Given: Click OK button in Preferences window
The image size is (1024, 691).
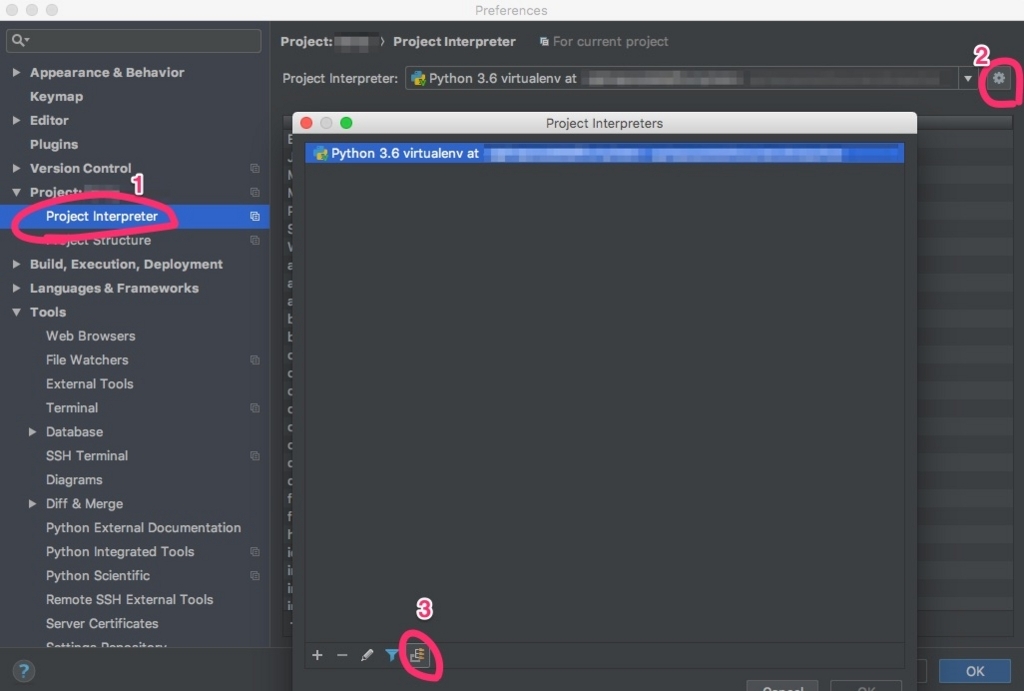Looking at the screenshot, I should coord(975,671).
